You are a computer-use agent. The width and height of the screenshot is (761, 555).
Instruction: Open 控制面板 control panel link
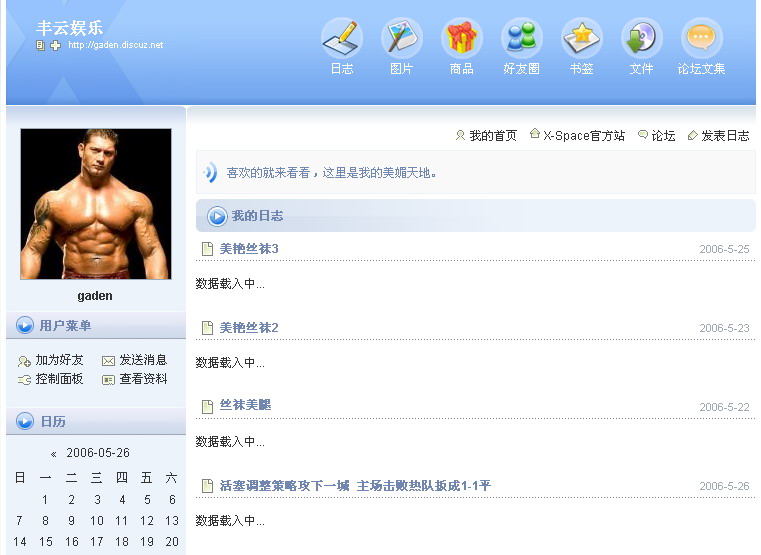click(x=59, y=379)
